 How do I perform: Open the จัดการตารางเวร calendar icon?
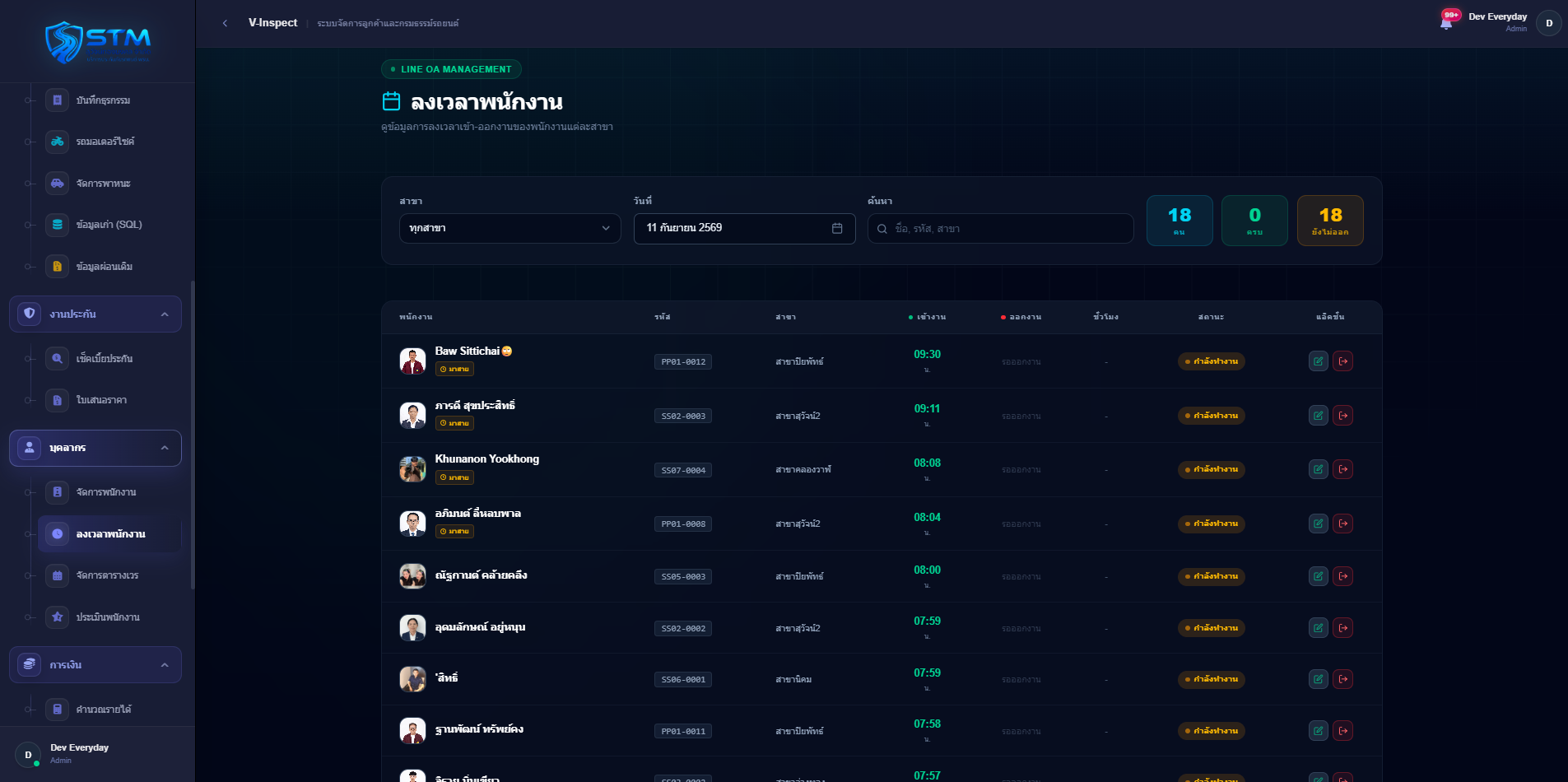(x=58, y=575)
